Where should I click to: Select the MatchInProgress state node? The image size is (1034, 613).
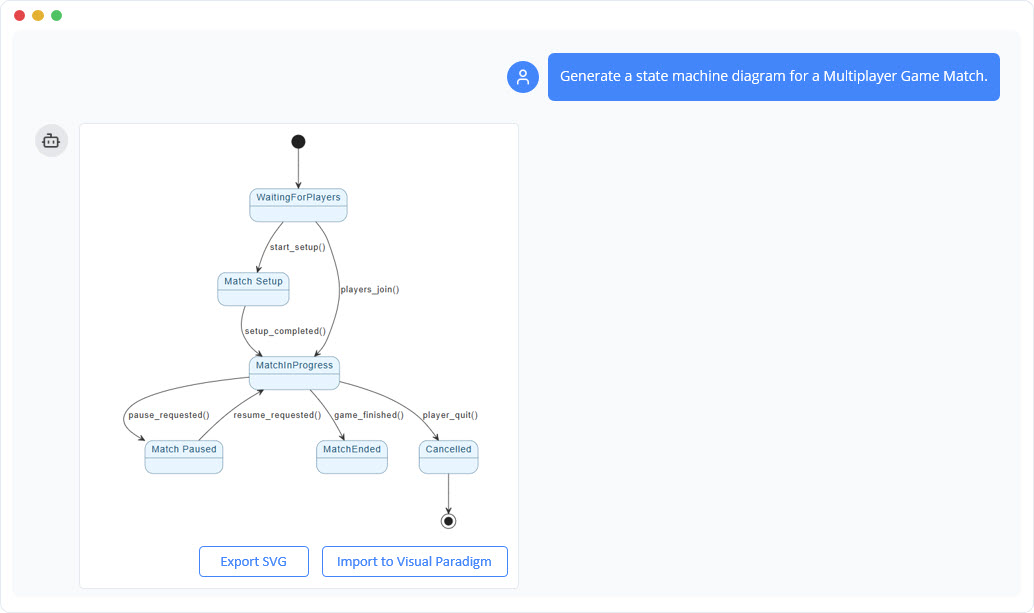coord(294,371)
